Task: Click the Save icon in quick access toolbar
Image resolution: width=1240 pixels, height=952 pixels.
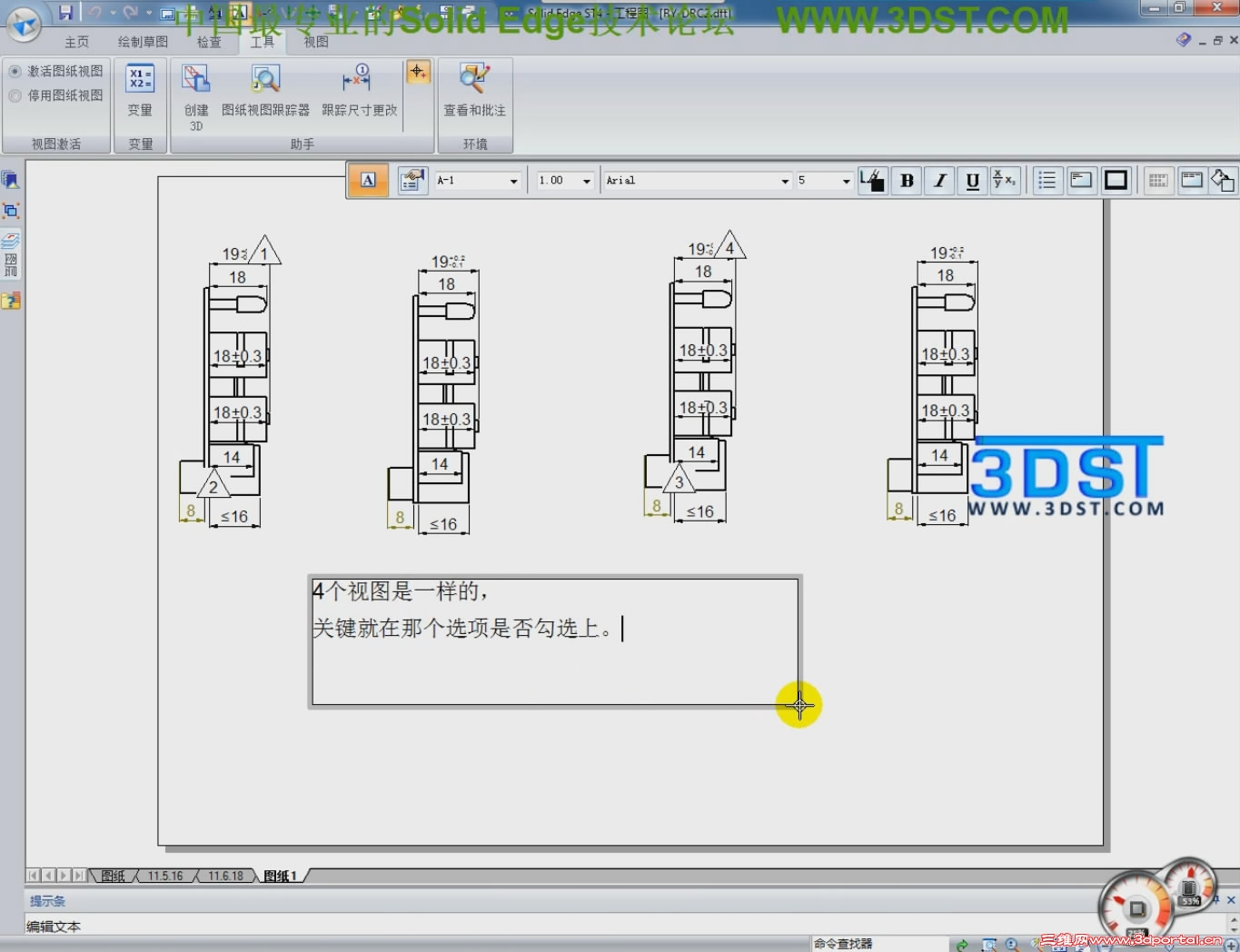Action: click(x=65, y=13)
